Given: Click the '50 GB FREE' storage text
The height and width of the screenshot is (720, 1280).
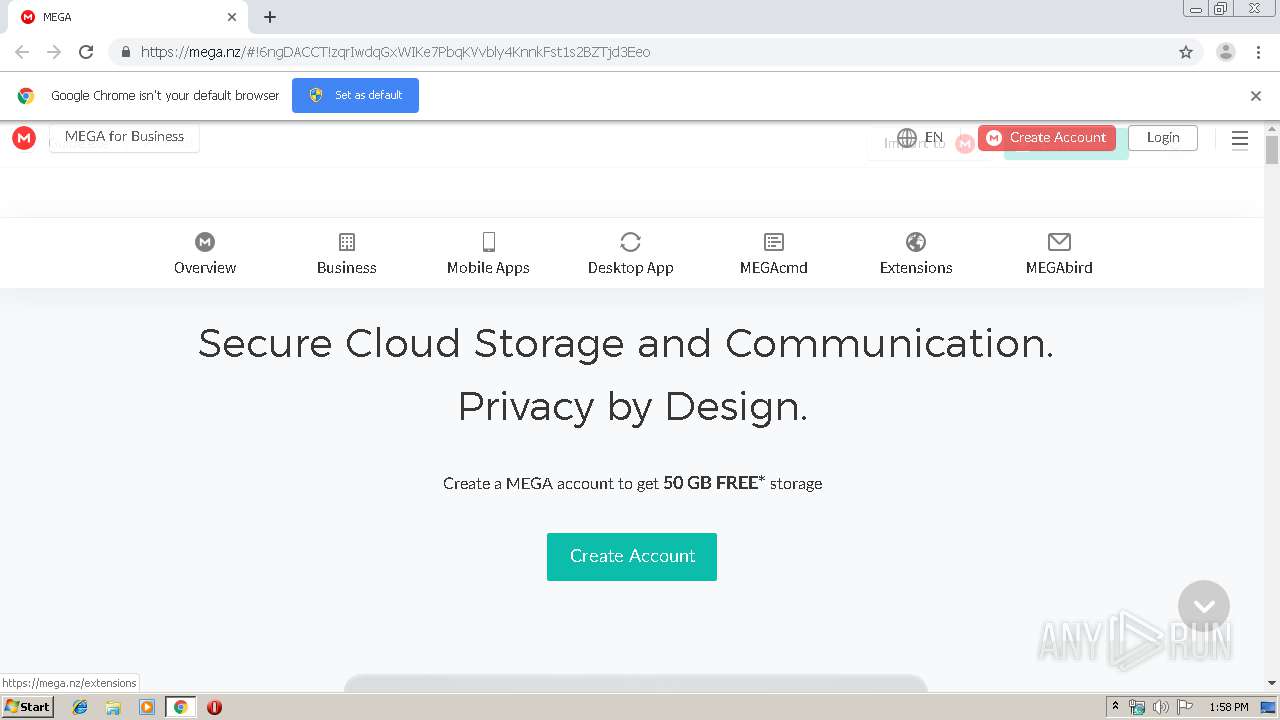Looking at the screenshot, I should (x=713, y=483).
